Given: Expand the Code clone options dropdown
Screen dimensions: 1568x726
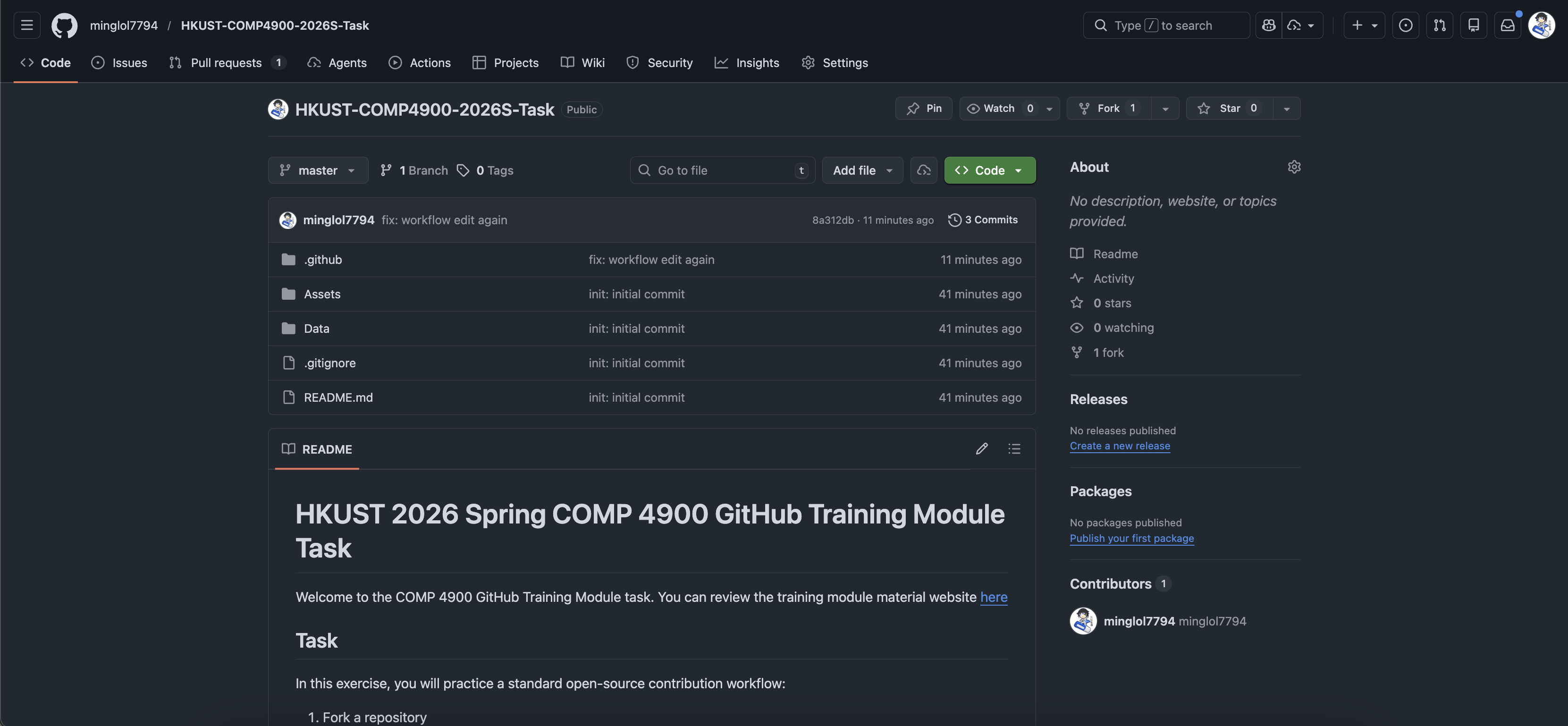Looking at the screenshot, I should coord(1020,170).
